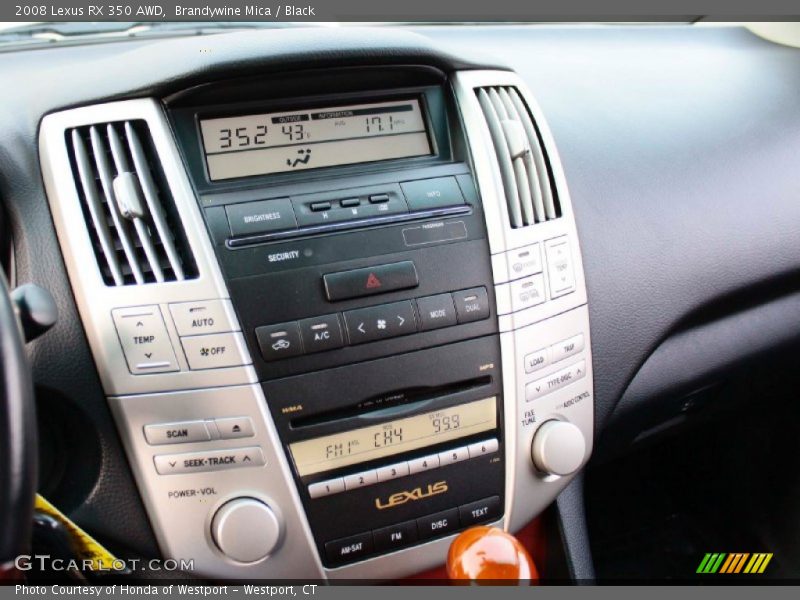Seek to previous track with SEEK·TRACK down arrow

(172, 464)
